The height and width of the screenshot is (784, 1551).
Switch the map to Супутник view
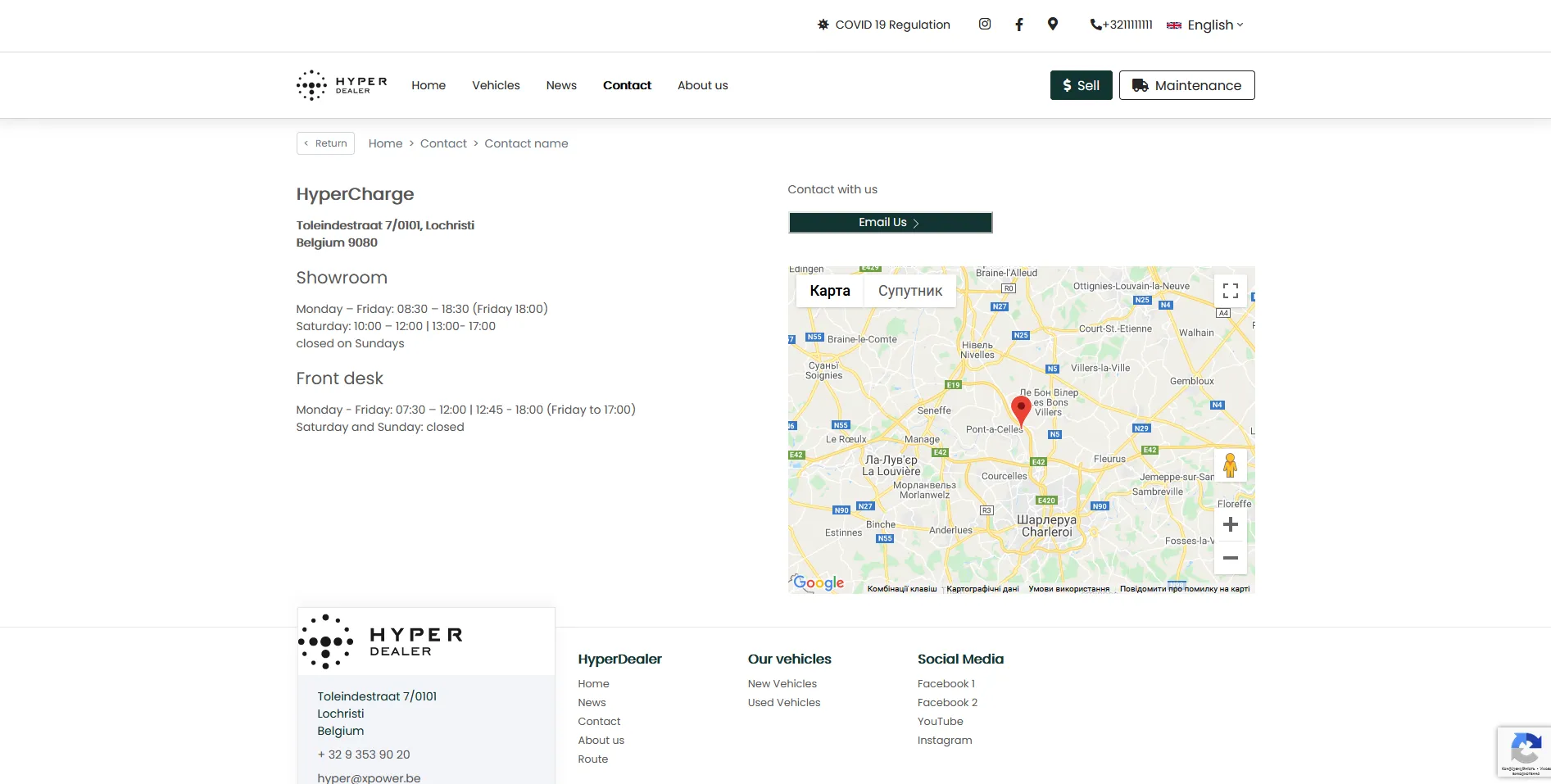910,291
